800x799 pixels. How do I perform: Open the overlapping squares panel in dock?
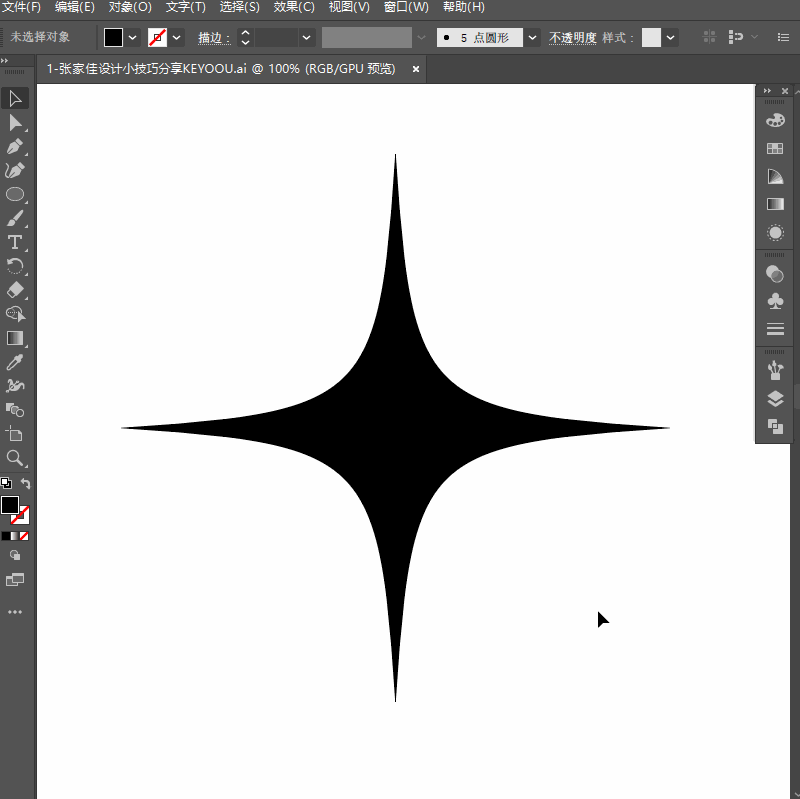(775, 426)
